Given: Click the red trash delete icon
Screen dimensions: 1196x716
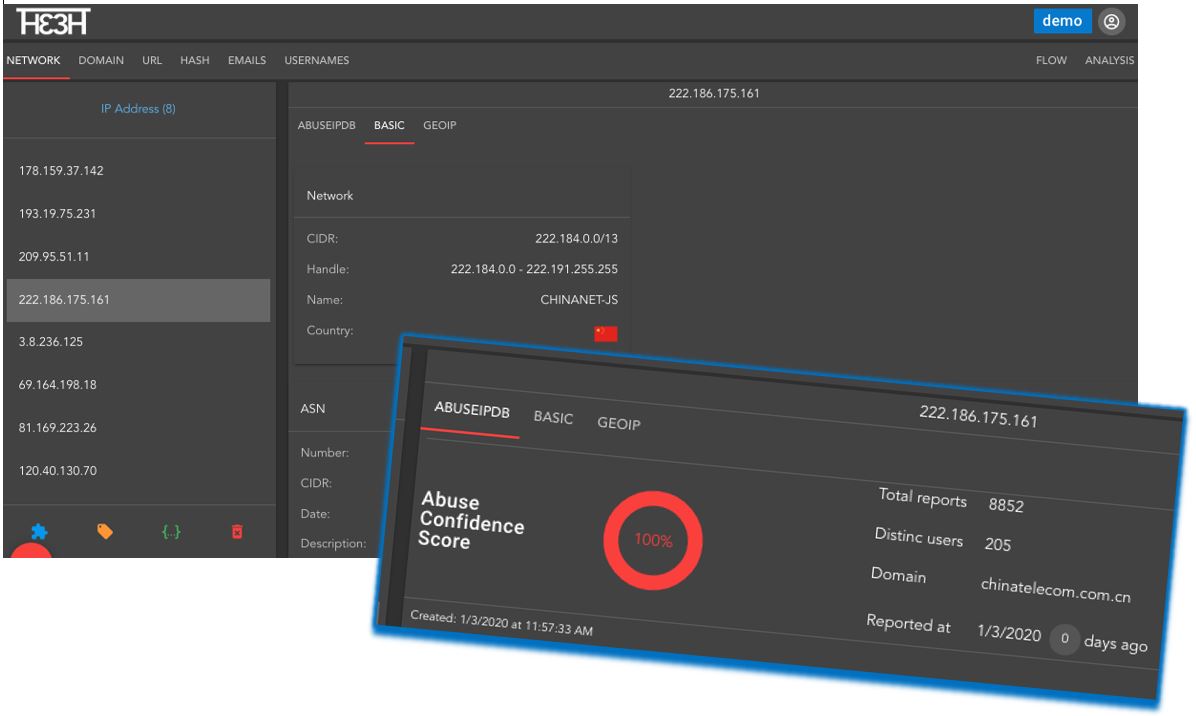Looking at the screenshot, I should click(x=237, y=531).
